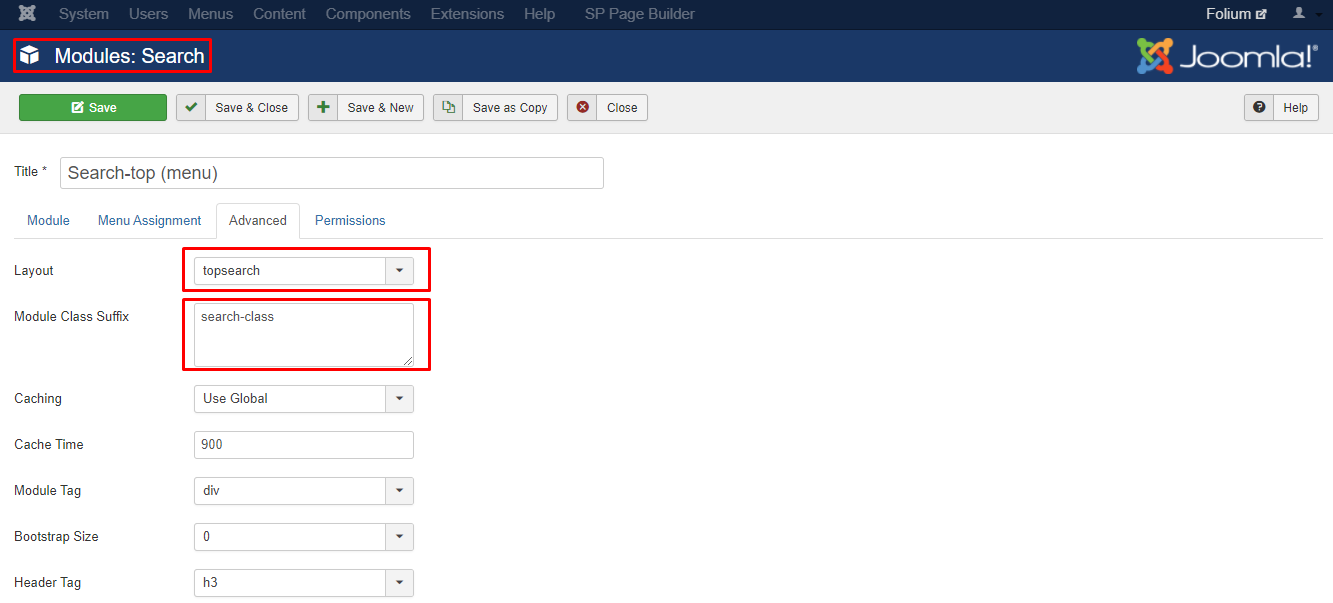Click the Help toolbar button label

(1296, 108)
